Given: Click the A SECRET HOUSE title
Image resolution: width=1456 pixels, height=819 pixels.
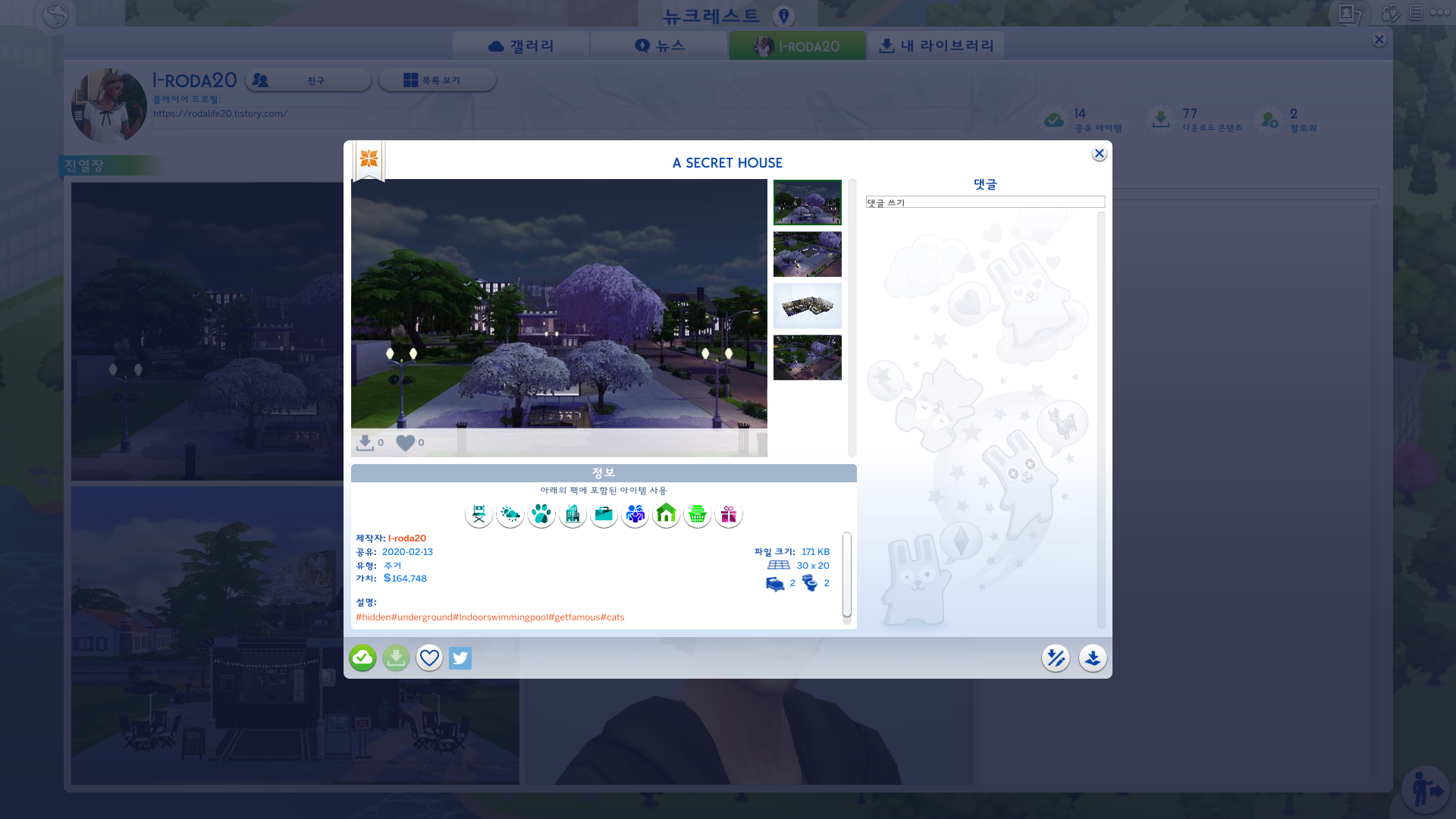Looking at the screenshot, I should [x=727, y=163].
